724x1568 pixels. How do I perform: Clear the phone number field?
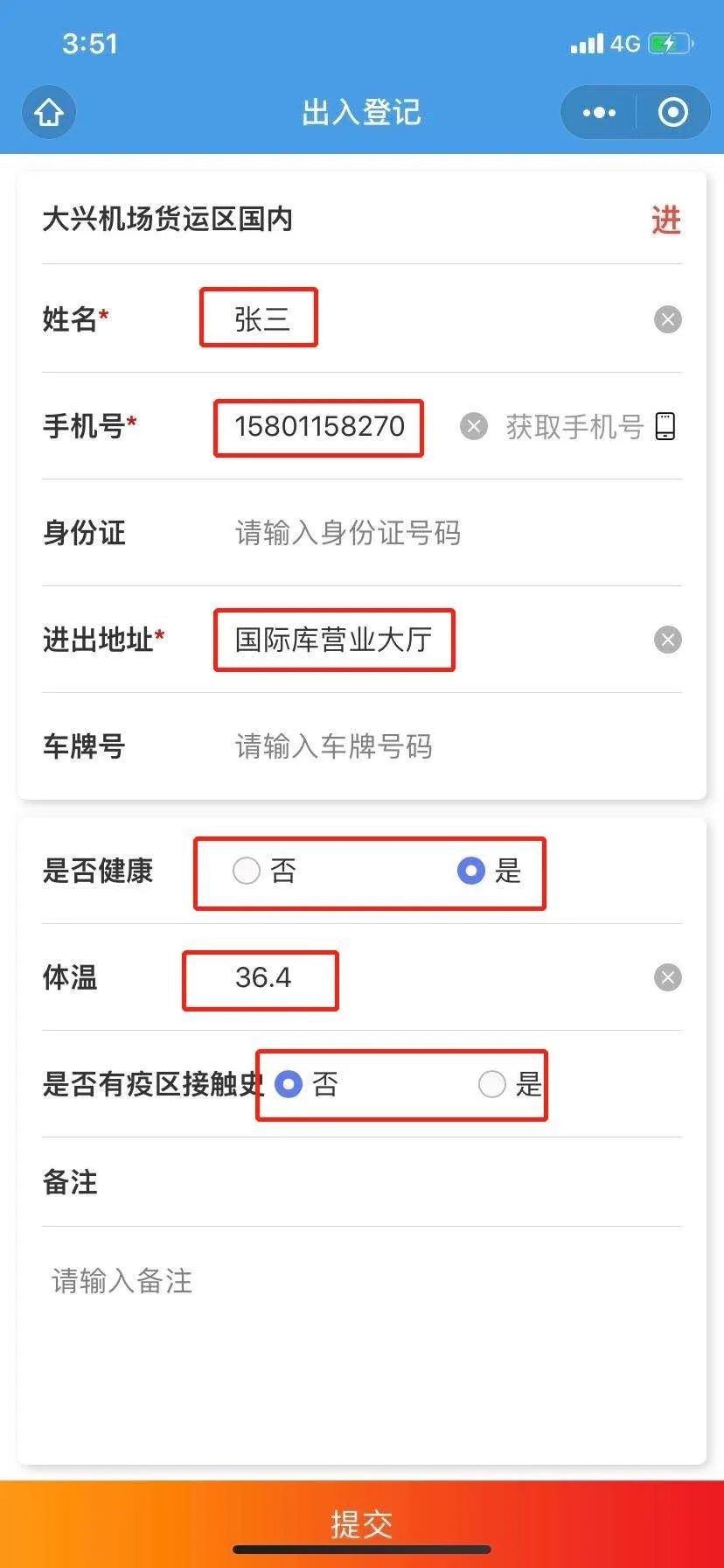(473, 426)
